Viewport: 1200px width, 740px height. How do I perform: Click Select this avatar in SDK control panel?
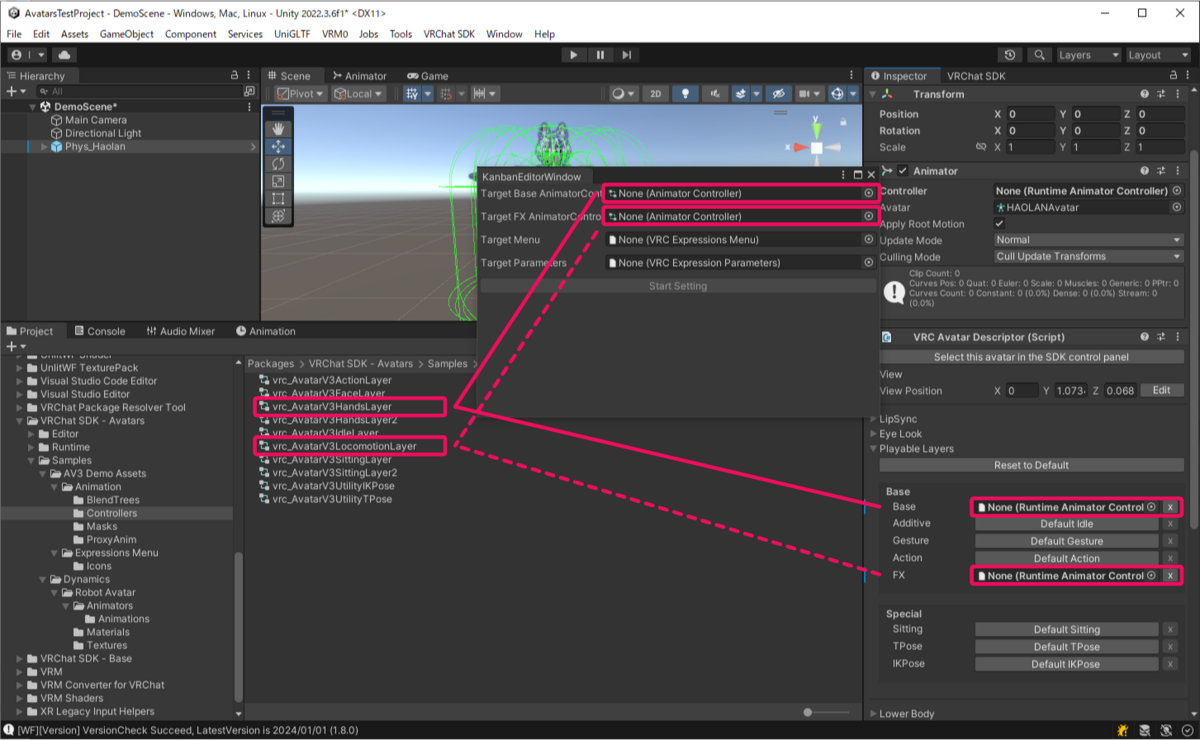coord(1031,357)
